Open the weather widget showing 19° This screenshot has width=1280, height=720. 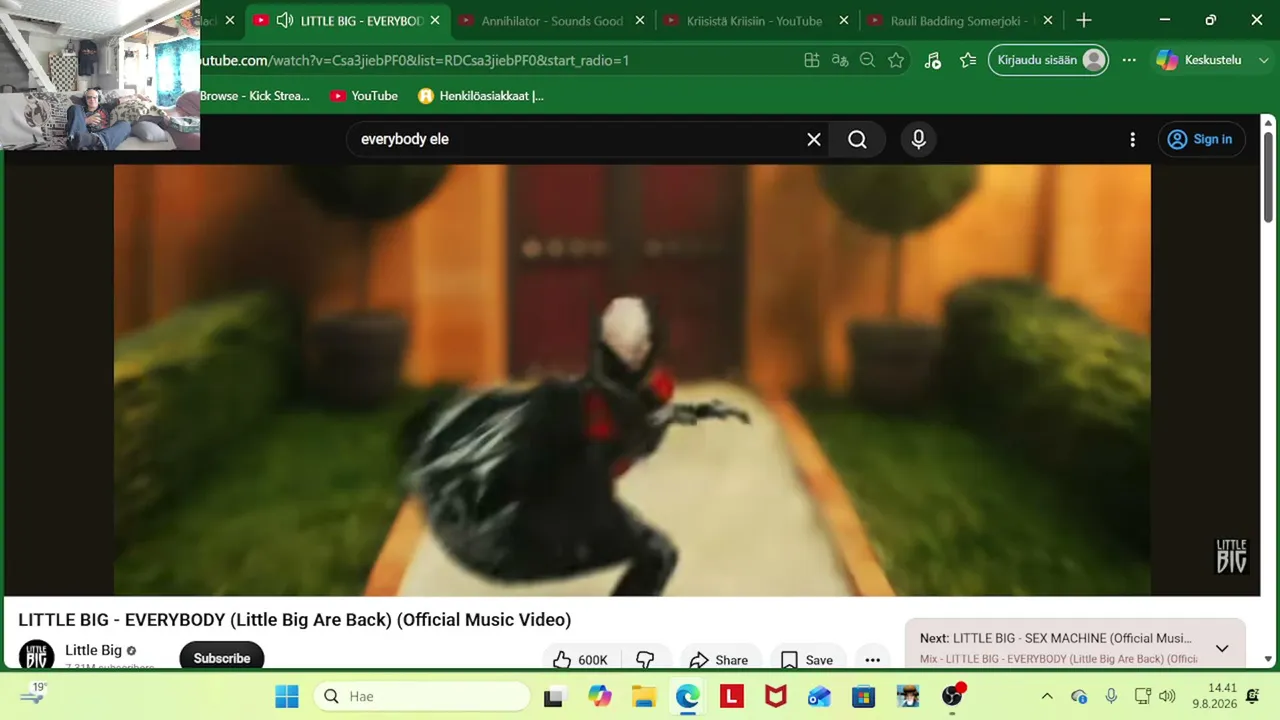[x=34, y=695]
